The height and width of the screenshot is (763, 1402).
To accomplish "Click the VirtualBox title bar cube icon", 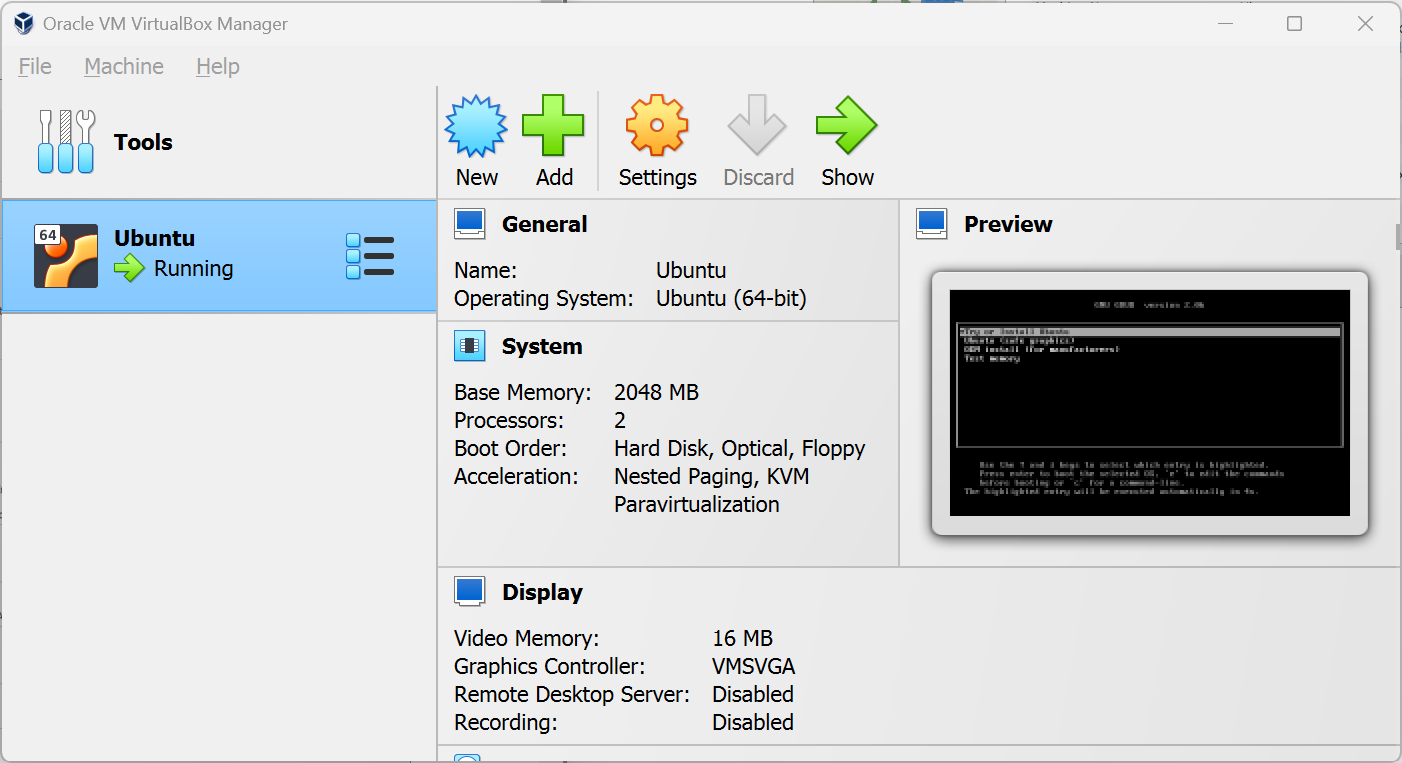I will pyautogui.click(x=24, y=24).
